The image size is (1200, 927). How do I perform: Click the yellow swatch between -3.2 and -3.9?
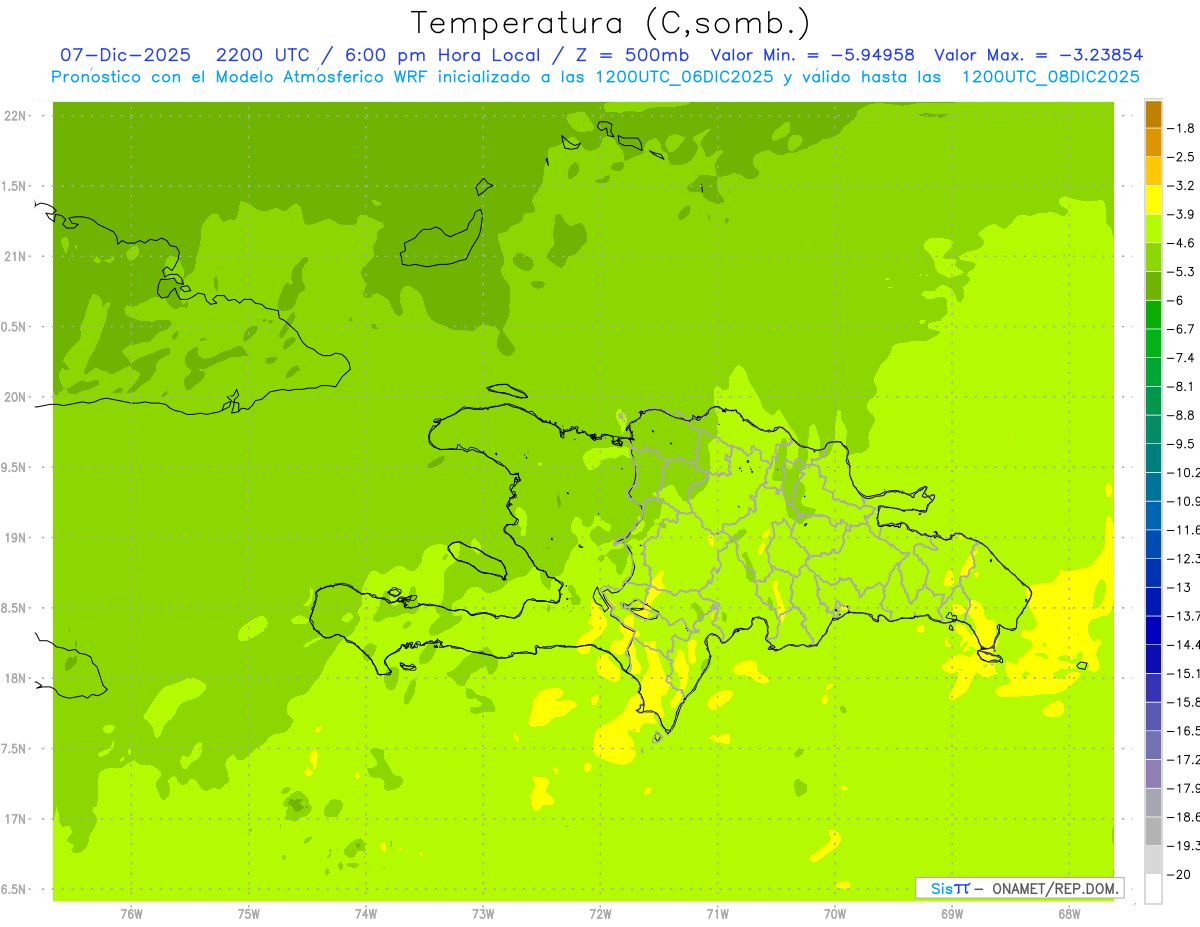point(1153,200)
